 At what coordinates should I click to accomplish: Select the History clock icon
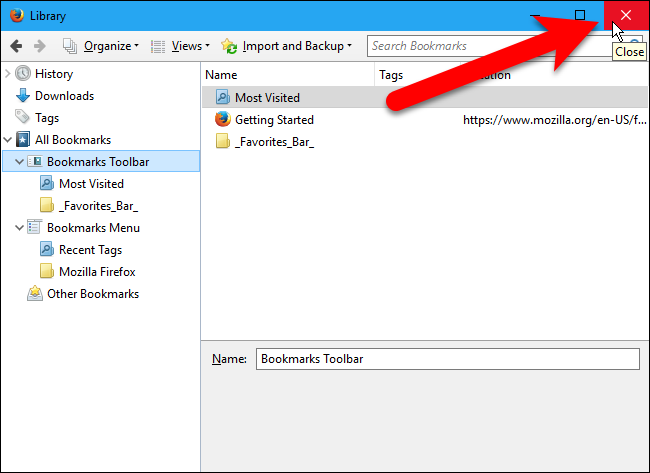pos(23,74)
